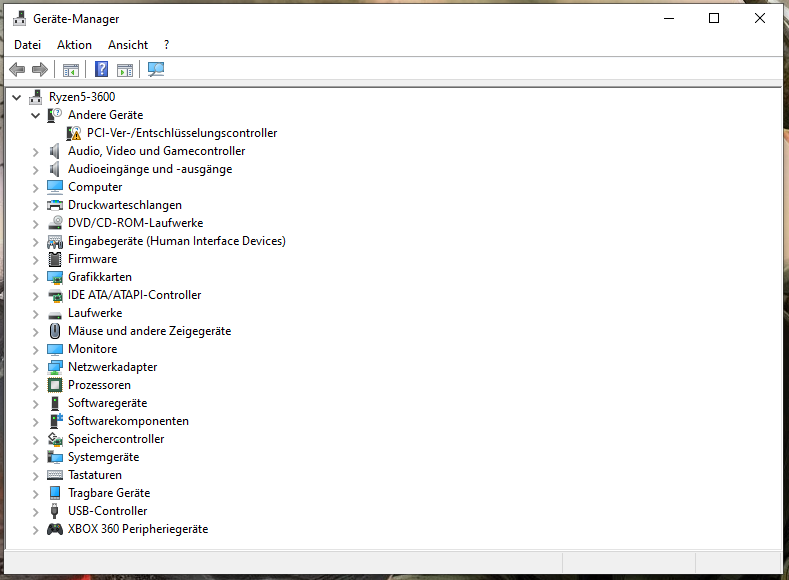Click the gamepad icon of XBOX 360 Peripheriegeräte
This screenshot has width=789, height=580.
tap(55, 529)
